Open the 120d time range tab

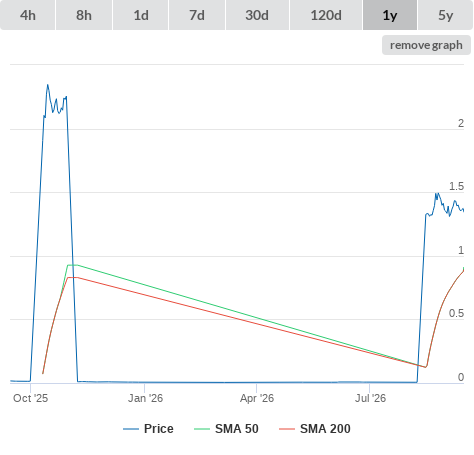point(326,15)
